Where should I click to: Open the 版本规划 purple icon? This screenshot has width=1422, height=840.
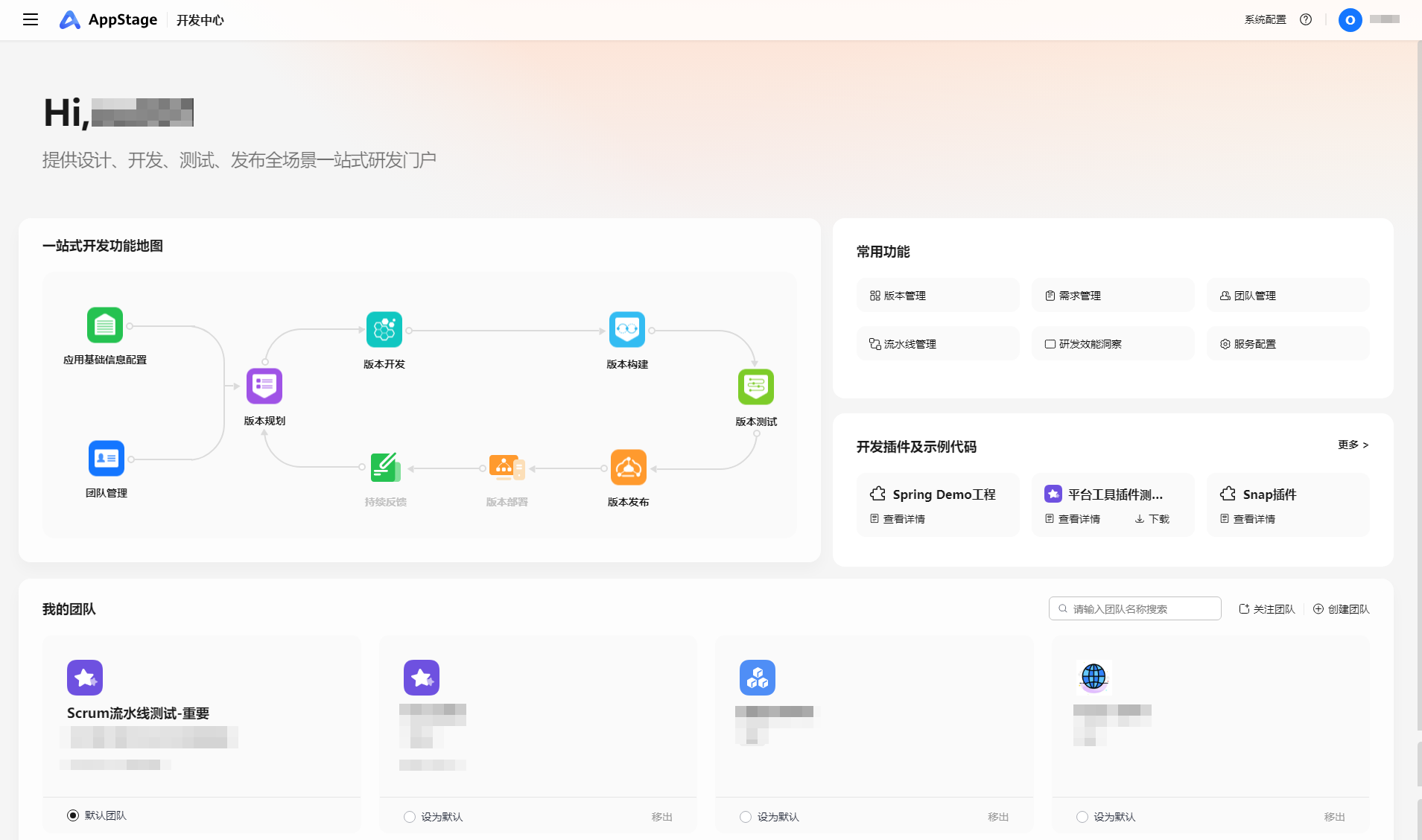(264, 386)
